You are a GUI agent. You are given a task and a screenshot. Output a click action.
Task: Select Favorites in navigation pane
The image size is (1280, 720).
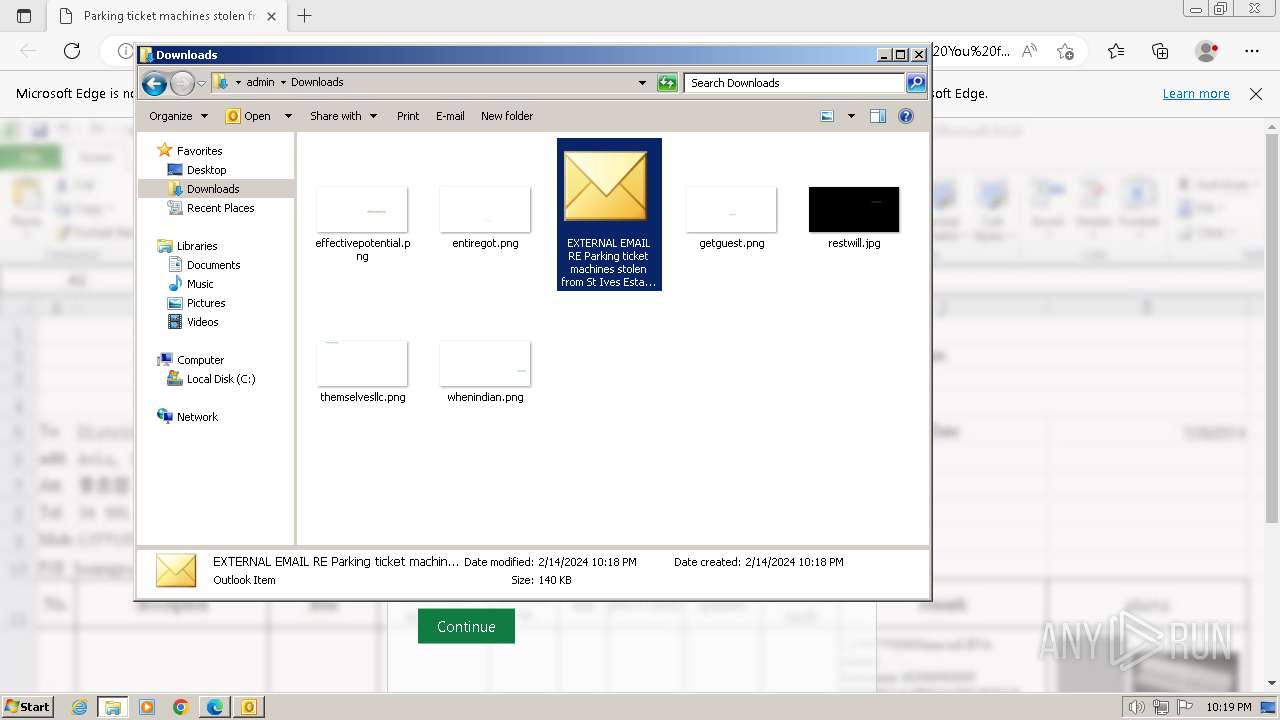coord(199,151)
